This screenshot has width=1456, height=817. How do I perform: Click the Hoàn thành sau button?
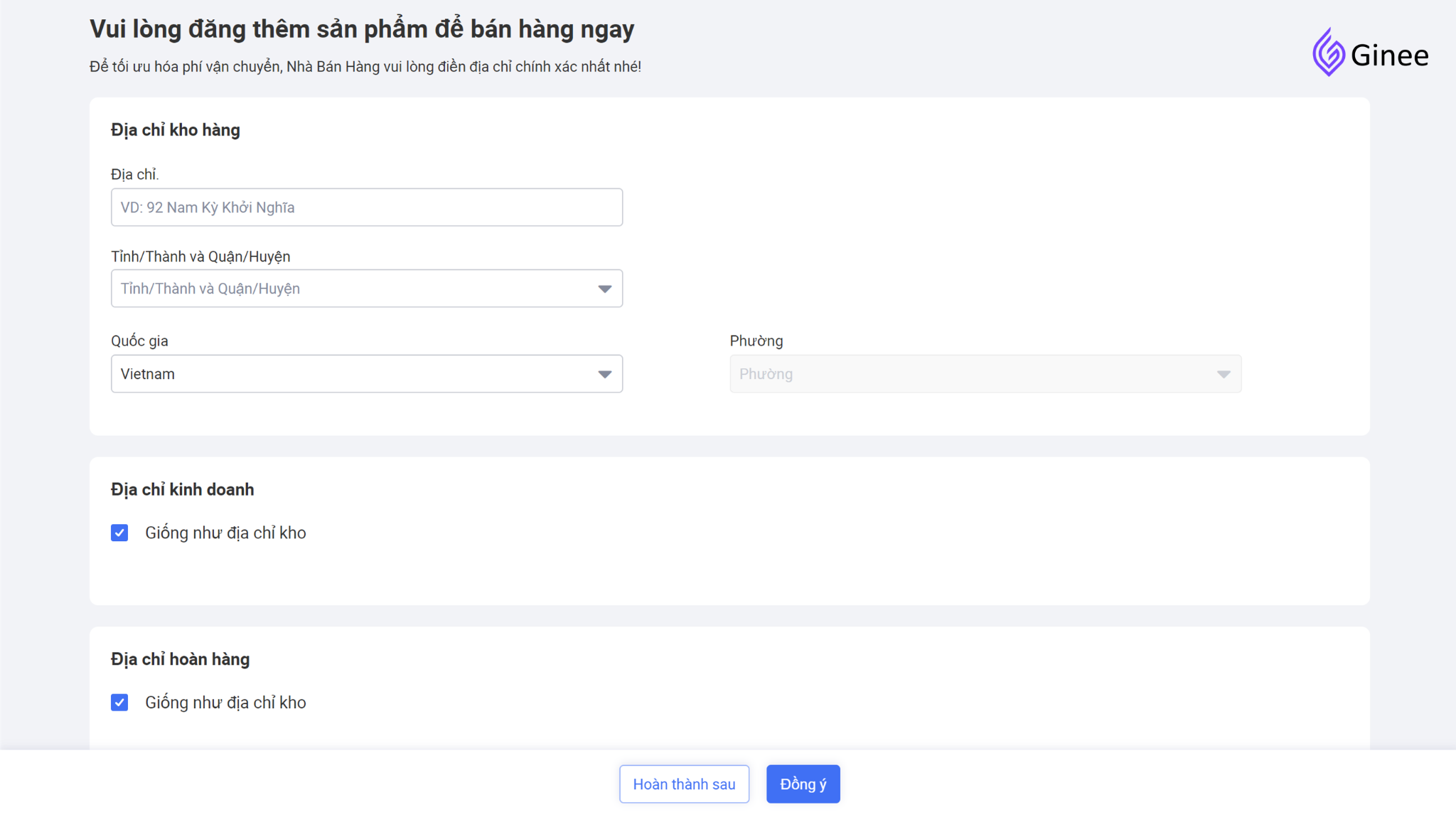coord(684,784)
